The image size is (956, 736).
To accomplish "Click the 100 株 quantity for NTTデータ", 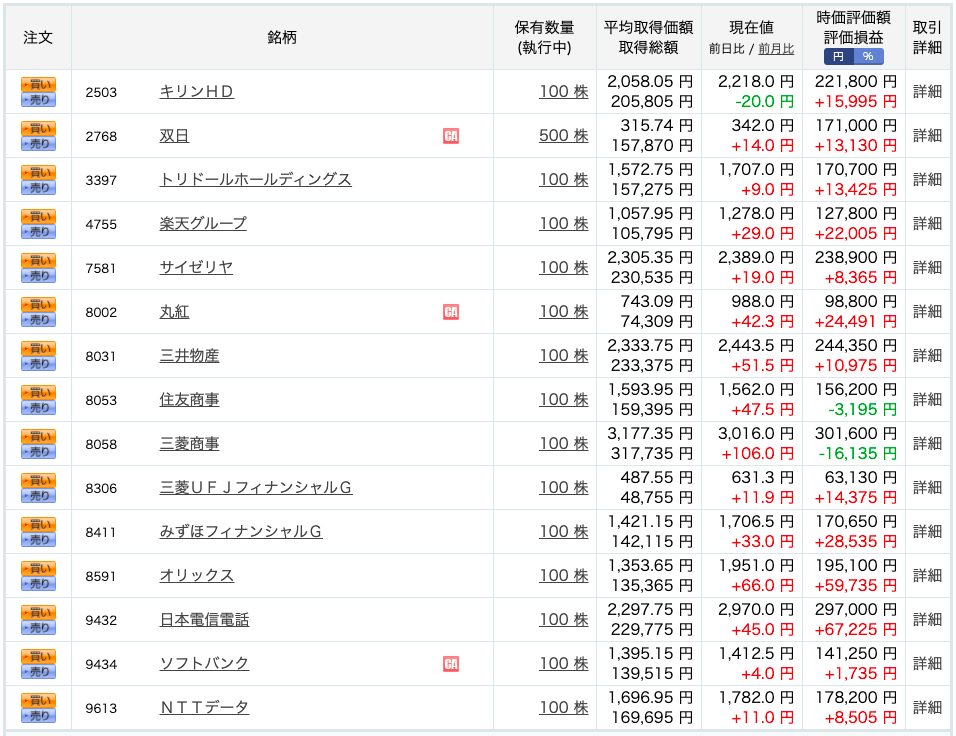I will pyautogui.click(x=563, y=707).
